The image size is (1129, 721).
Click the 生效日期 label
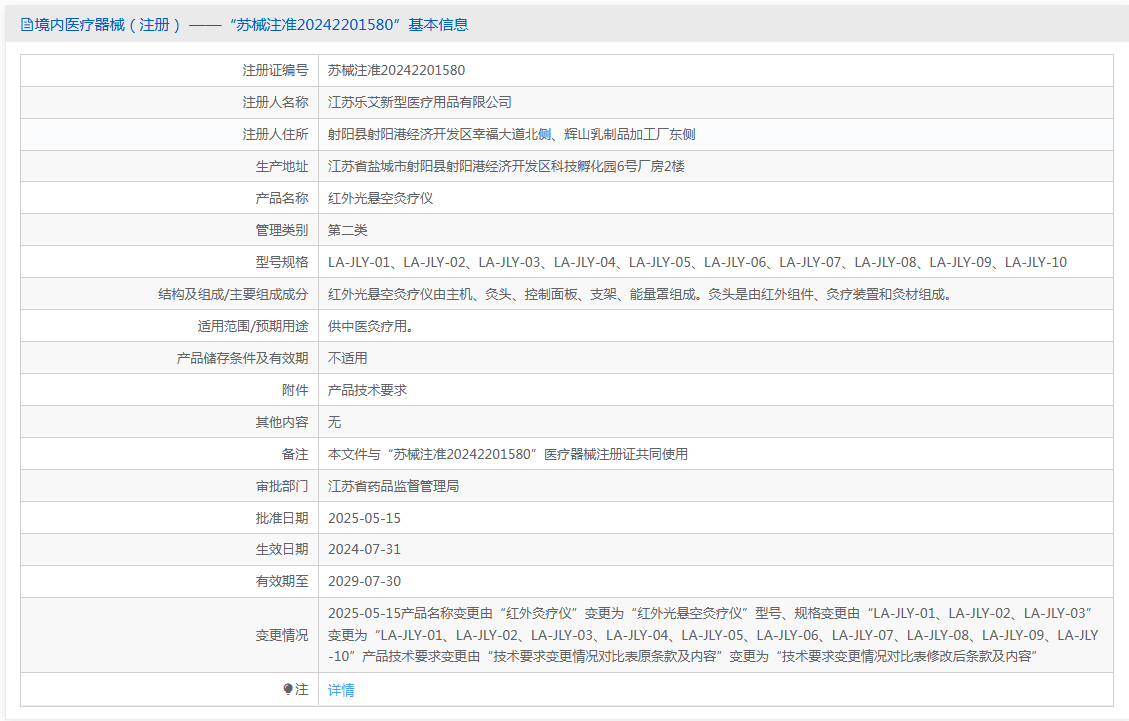tap(282, 550)
